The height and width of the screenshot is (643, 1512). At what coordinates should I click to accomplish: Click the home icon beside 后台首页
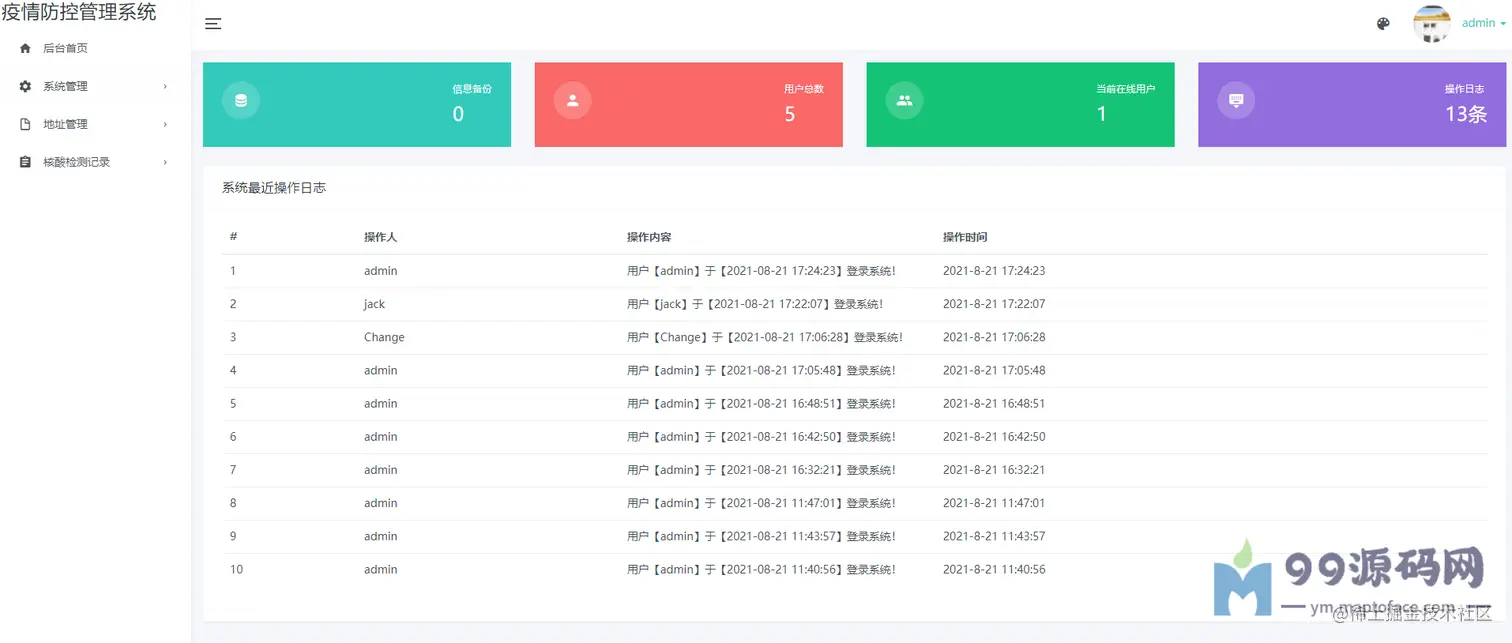[25, 48]
